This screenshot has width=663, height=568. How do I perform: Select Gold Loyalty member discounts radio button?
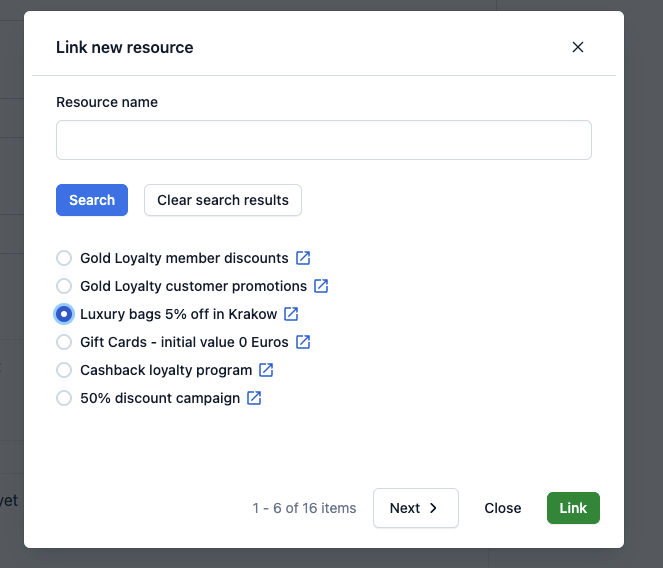(x=64, y=258)
